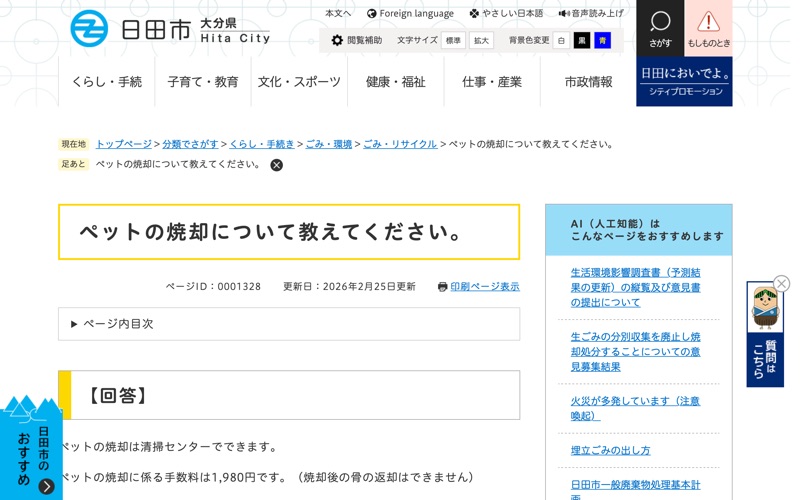
Task: Go to 分類でさがす breadcrumb link
Action: (x=190, y=144)
